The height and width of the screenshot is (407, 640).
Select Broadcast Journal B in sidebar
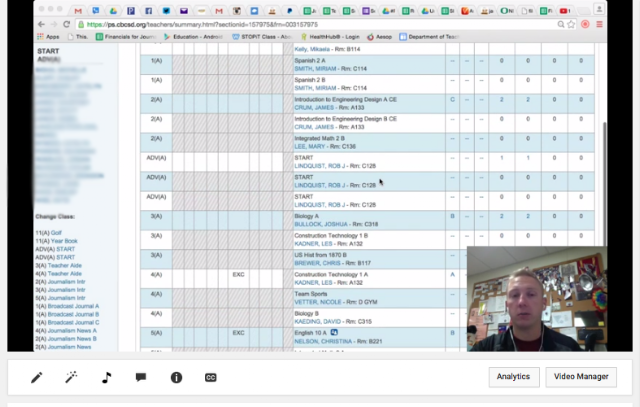click(x=73, y=314)
